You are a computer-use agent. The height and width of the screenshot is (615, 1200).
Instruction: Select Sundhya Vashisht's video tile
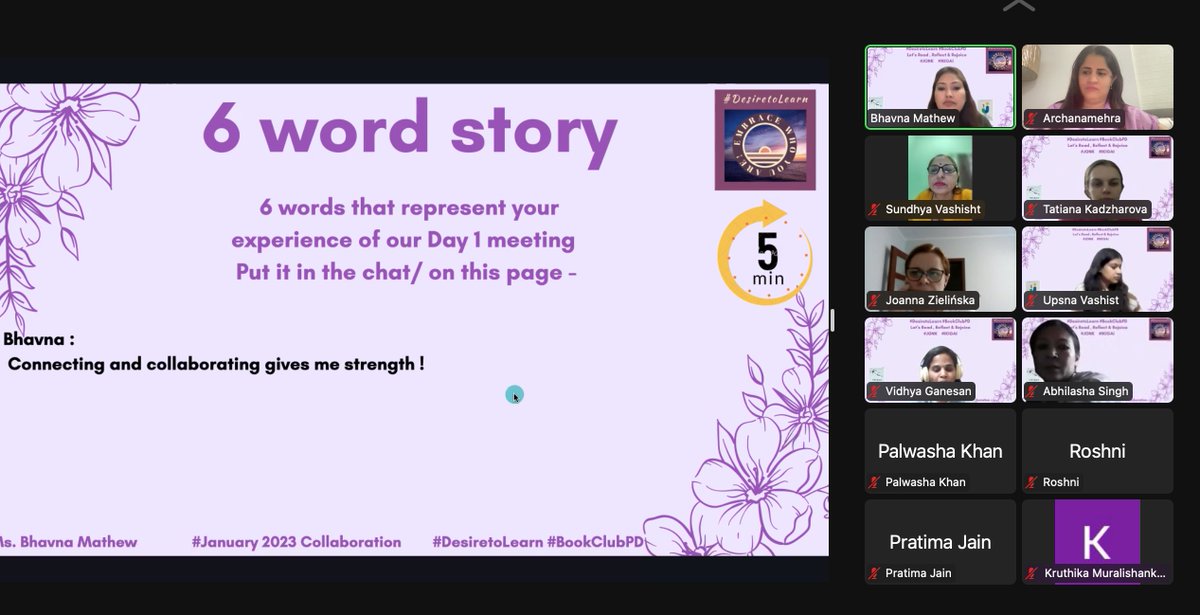click(x=940, y=177)
